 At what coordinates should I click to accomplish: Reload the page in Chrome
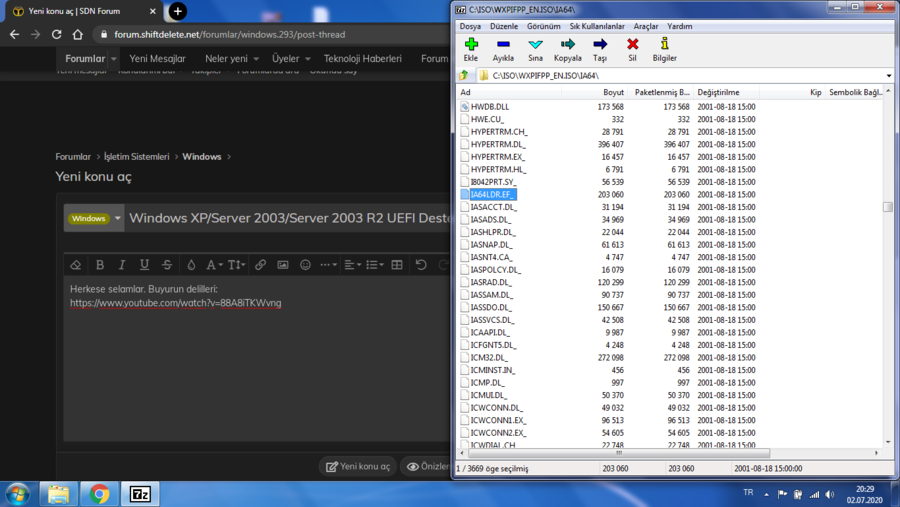click(x=56, y=34)
